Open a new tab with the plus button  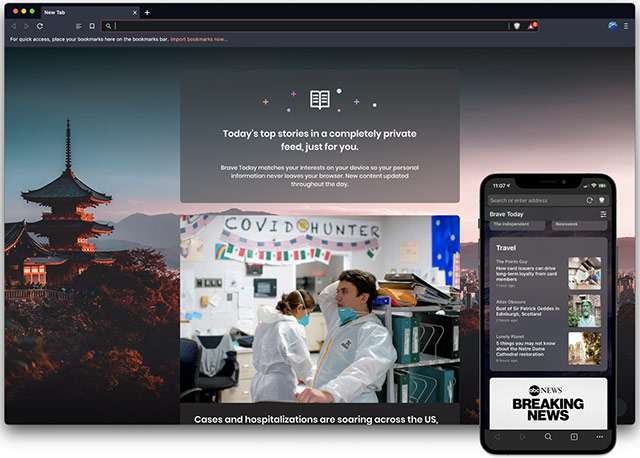[147, 12]
